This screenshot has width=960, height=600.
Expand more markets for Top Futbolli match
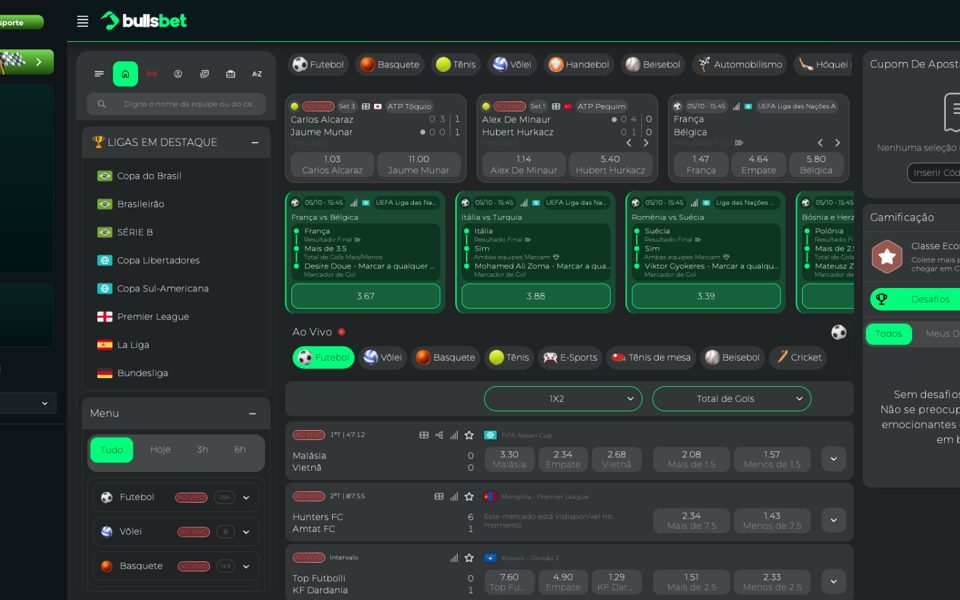[x=834, y=582]
